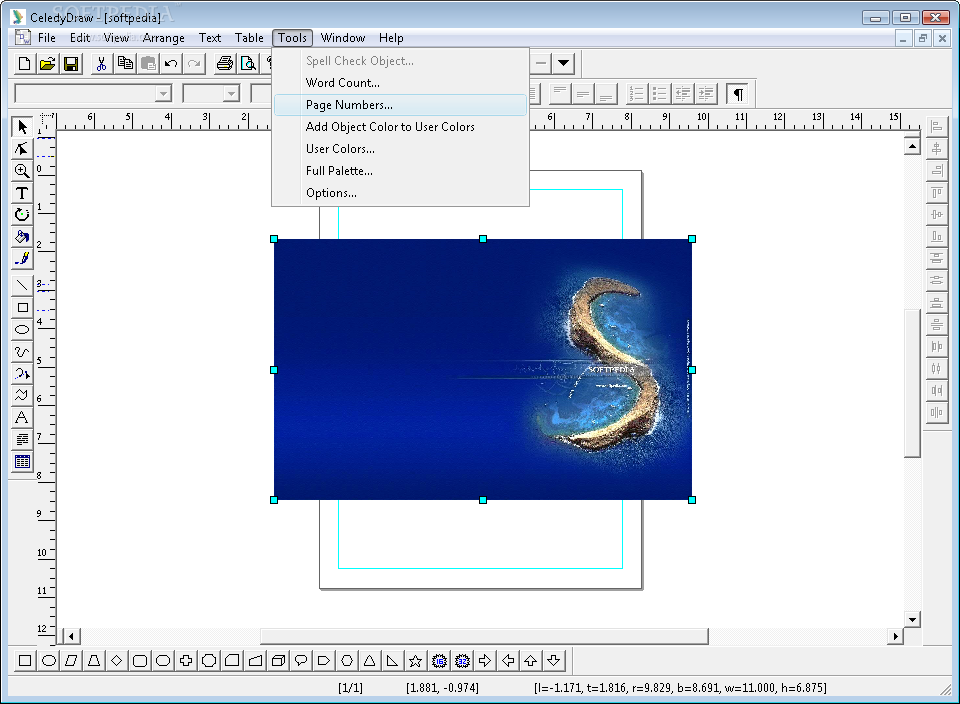This screenshot has width=960, height=704.
Task: Open the Table menu
Action: point(249,38)
